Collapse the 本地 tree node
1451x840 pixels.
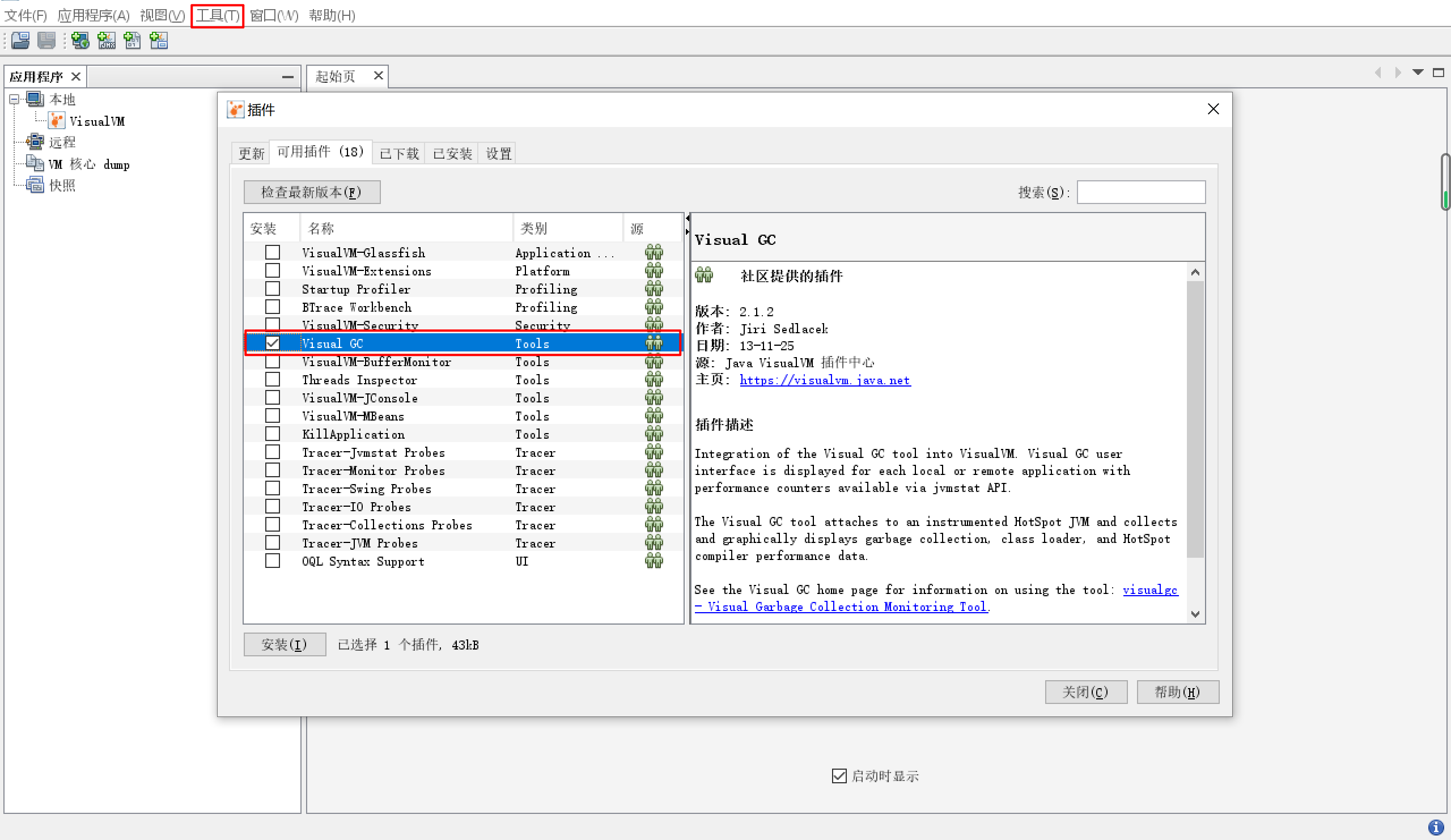point(14,100)
